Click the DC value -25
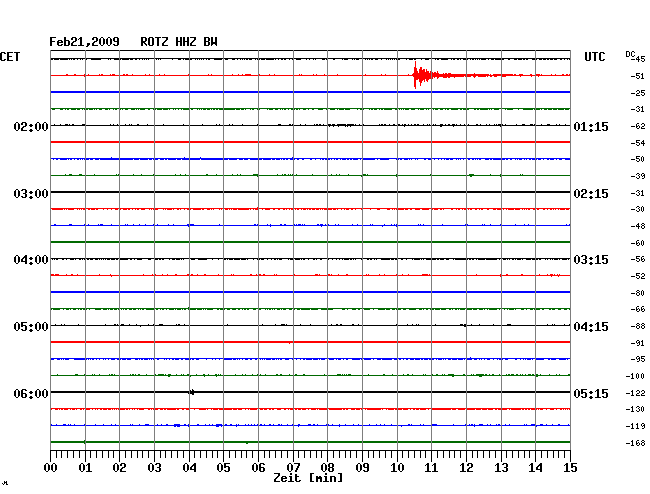Screen dimensions: 650x494 click(x=638, y=93)
